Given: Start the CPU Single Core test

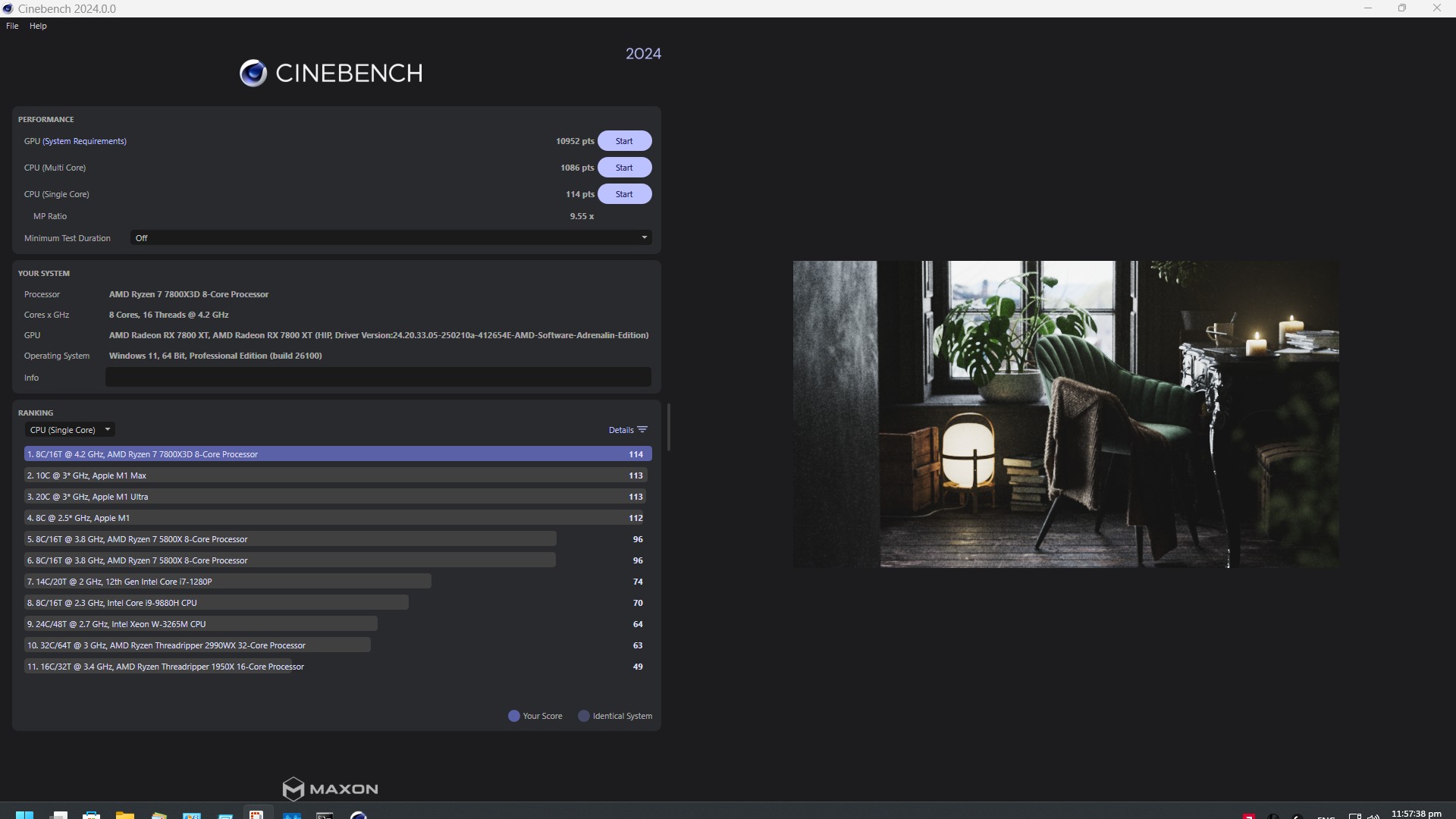Looking at the screenshot, I should pyautogui.click(x=624, y=194).
